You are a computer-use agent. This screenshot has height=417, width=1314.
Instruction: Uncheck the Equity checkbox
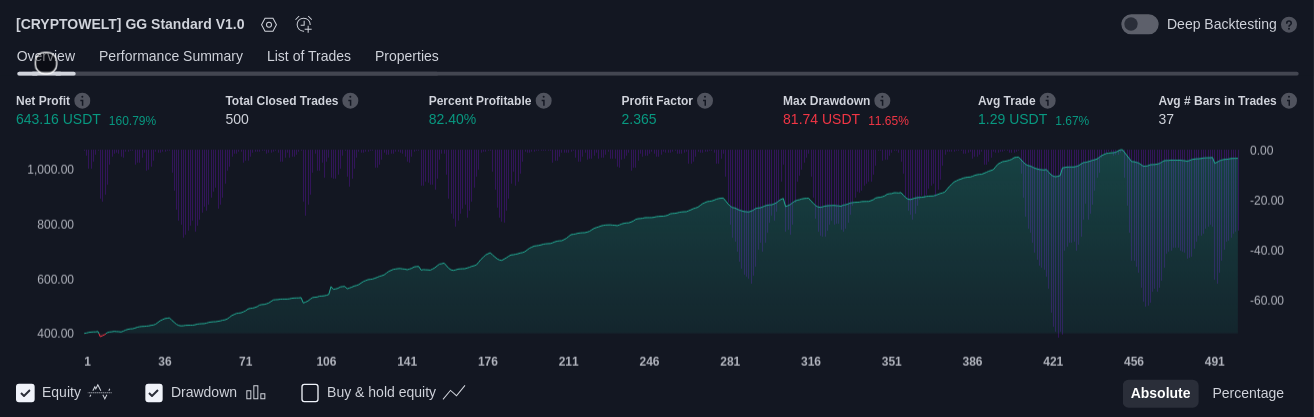26,393
